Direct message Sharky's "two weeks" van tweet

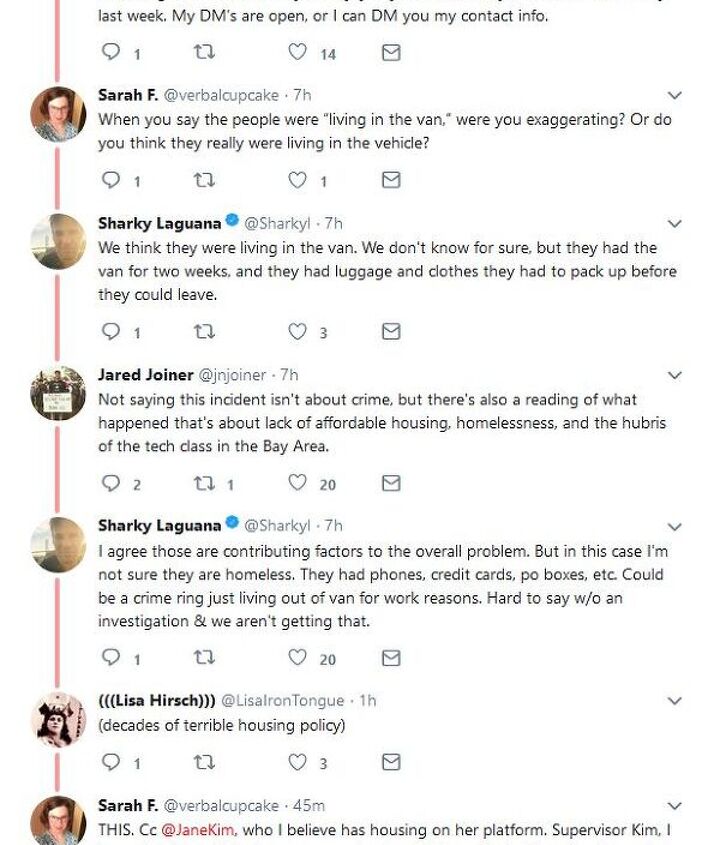(x=392, y=332)
